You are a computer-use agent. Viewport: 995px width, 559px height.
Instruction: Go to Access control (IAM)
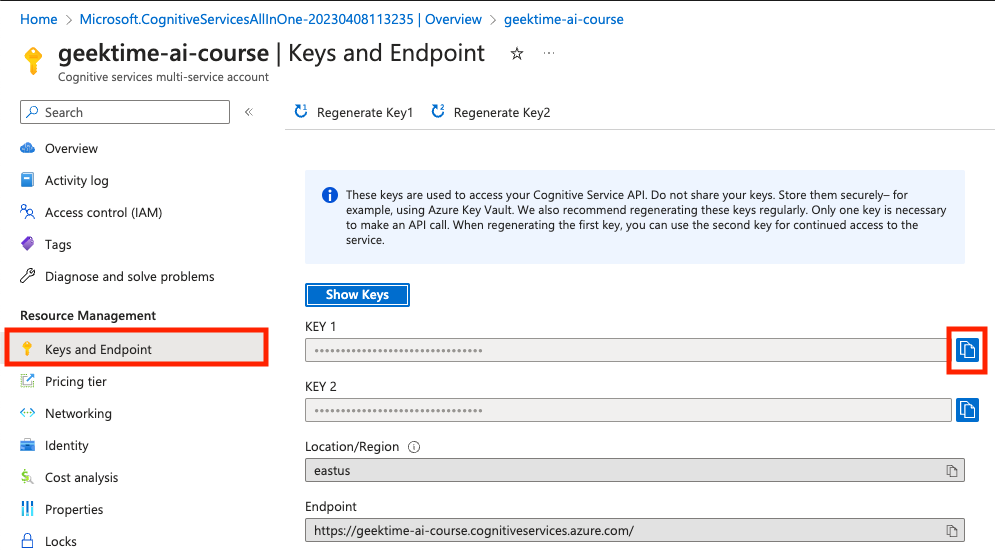point(103,212)
